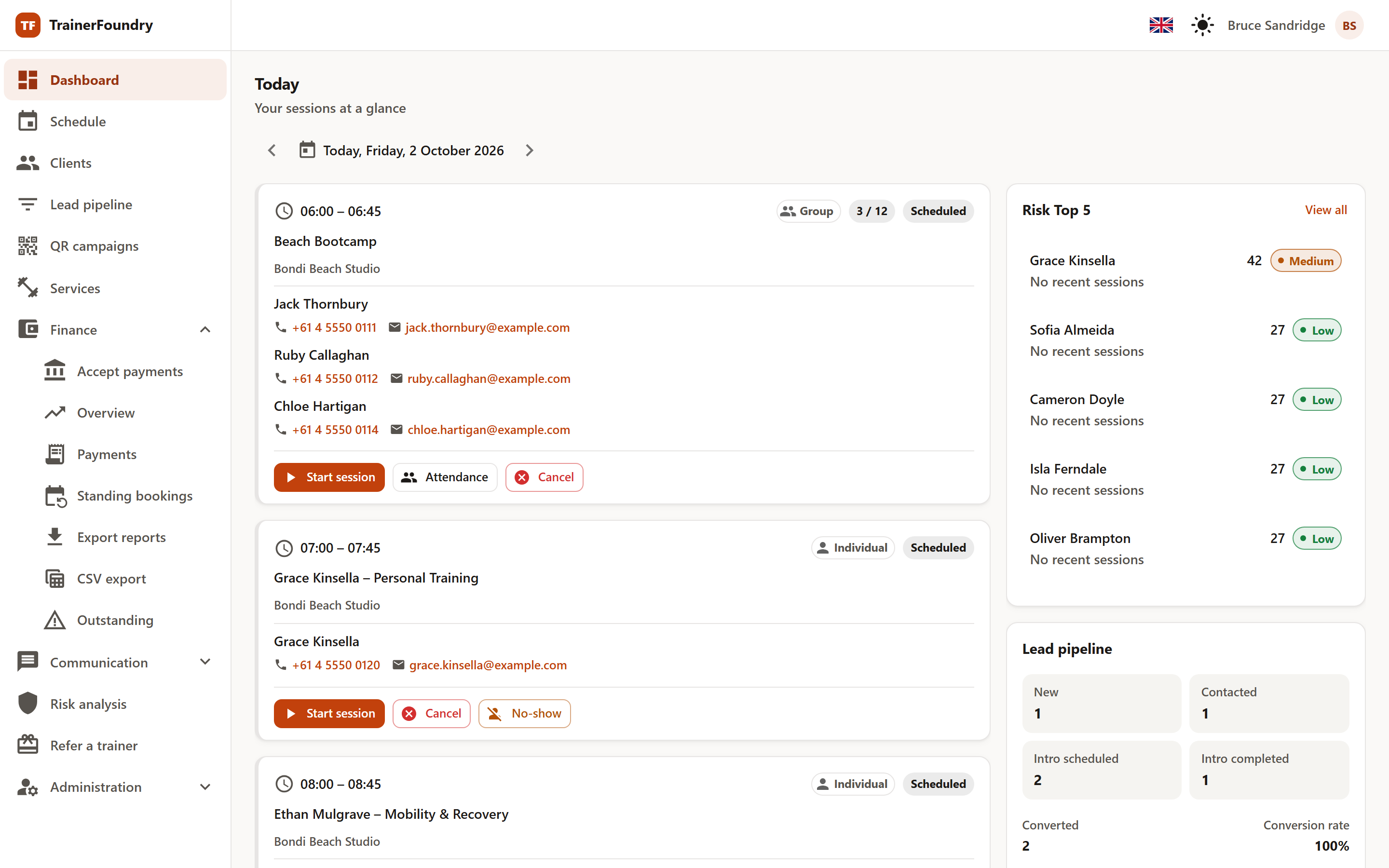Open Oliver Brampton risk entry
This screenshot has width=1389, height=868.
click(x=1185, y=548)
